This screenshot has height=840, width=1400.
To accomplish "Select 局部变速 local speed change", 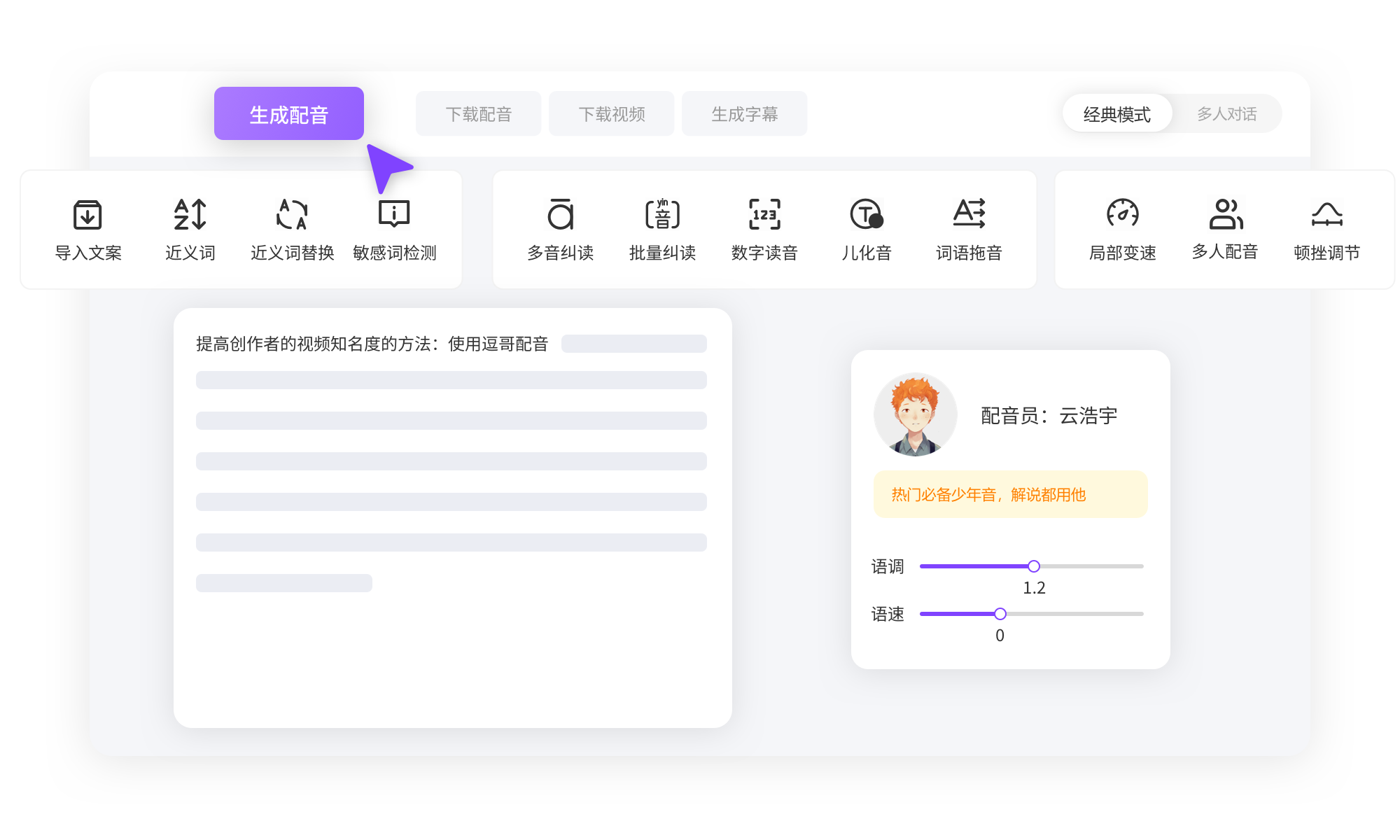I will click(x=1121, y=229).
